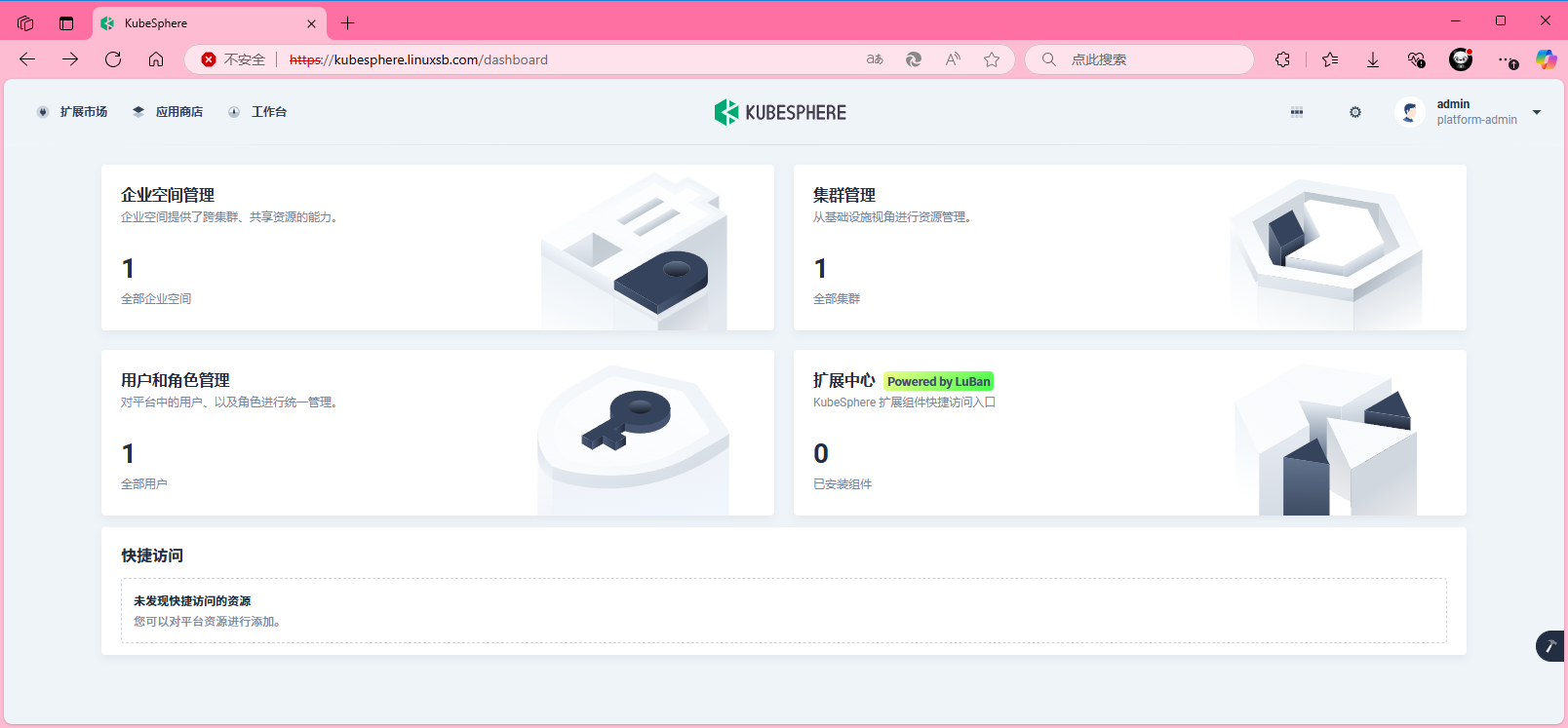Open the 扩展中心 card
This screenshot has width=1568, height=728.
pos(1130,433)
